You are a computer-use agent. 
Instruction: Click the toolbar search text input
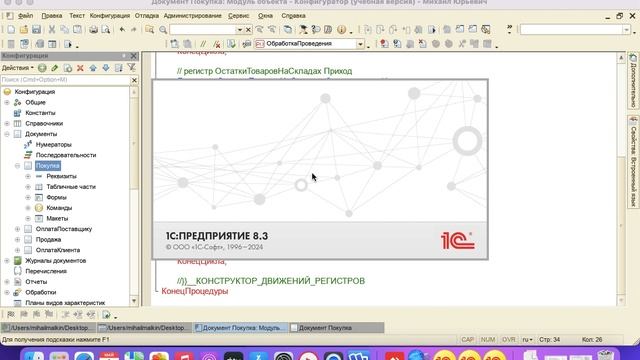(x=202, y=30)
